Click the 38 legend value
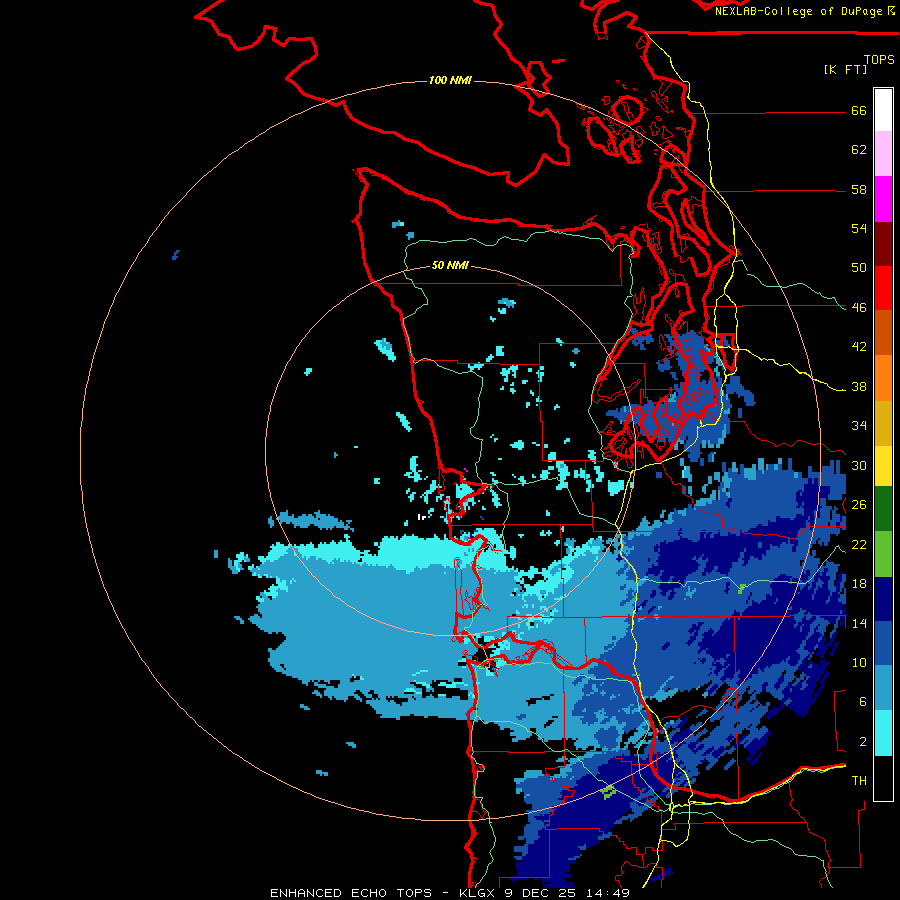This screenshot has width=900, height=900. (x=859, y=387)
